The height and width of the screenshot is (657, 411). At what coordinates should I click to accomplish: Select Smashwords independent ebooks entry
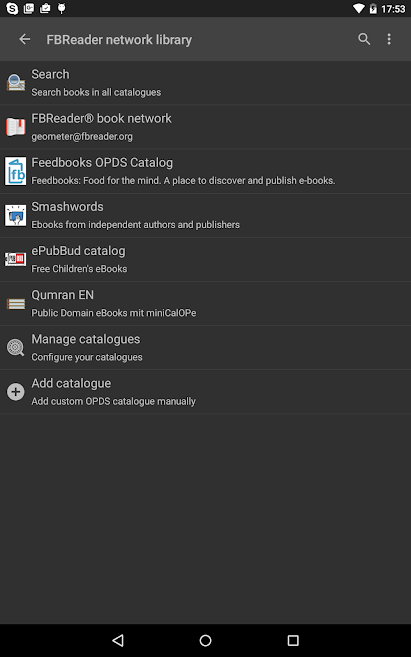click(205, 215)
